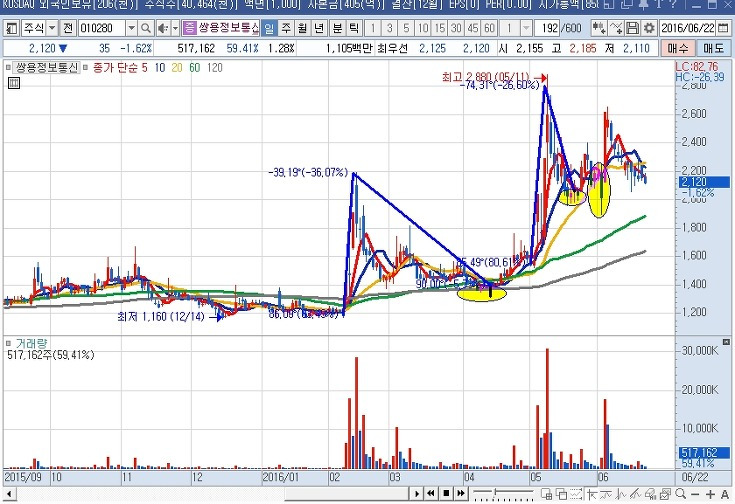
Task: Click the stock search magnifier icon
Action: [x=146, y=29]
